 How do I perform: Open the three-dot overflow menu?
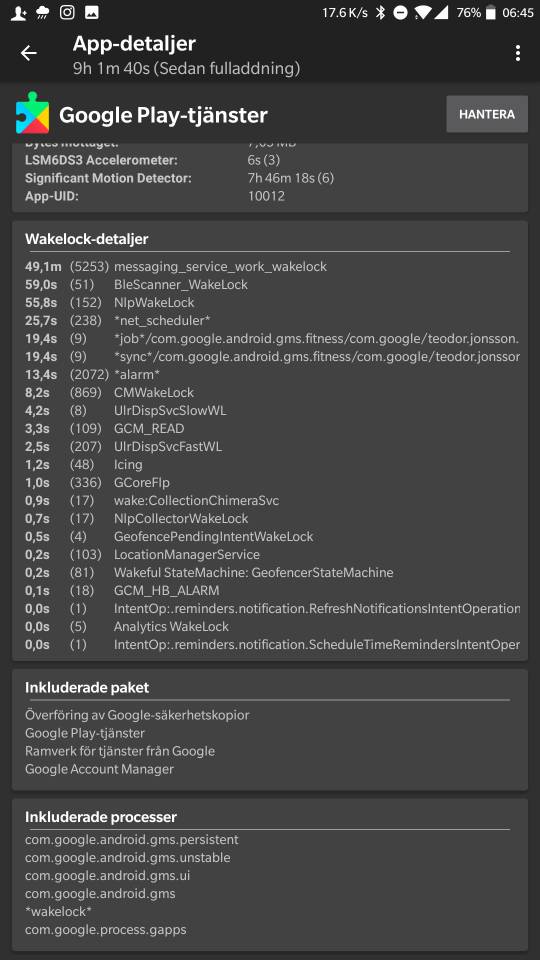point(517,53)
